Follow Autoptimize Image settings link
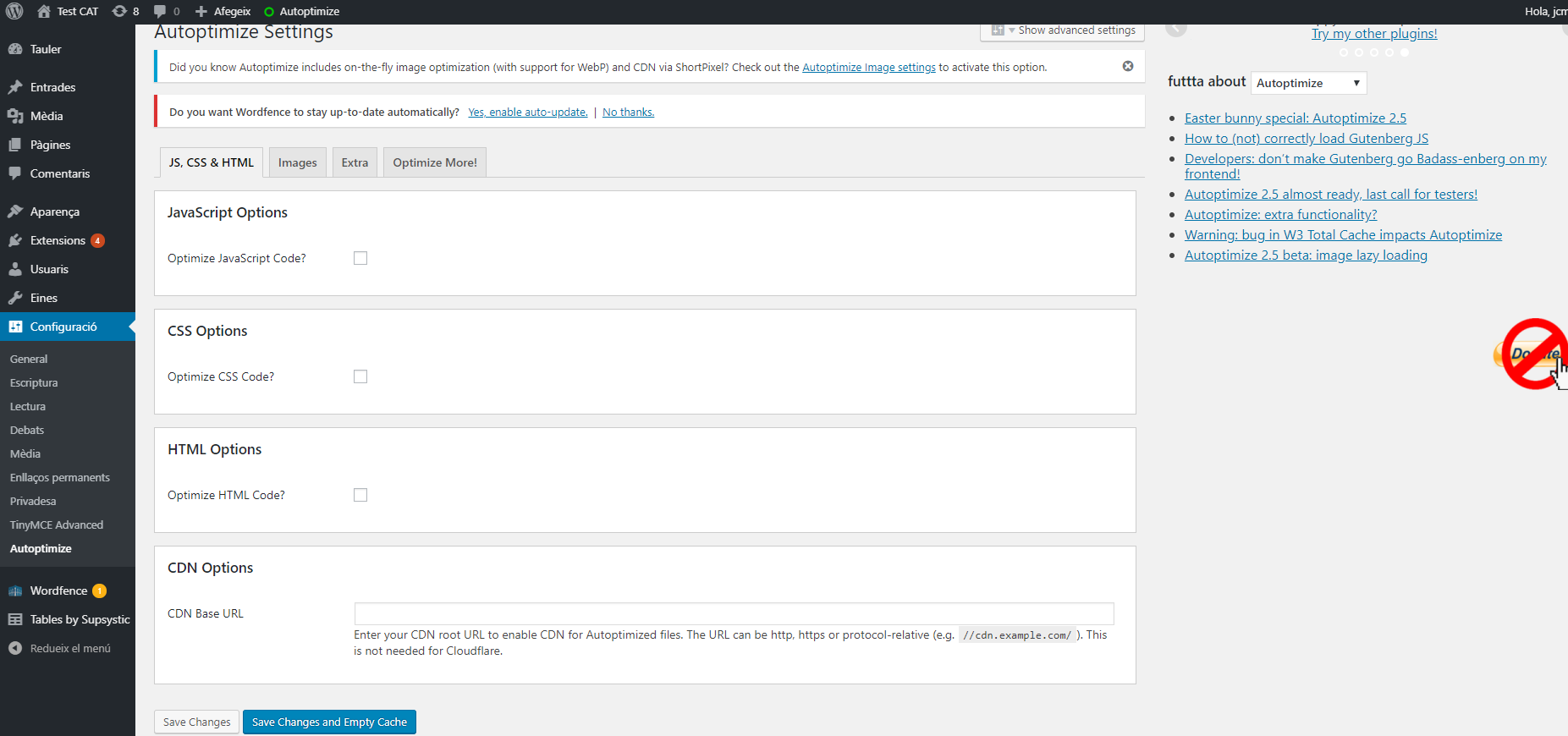1568x736 pixels. click(869, 68)
